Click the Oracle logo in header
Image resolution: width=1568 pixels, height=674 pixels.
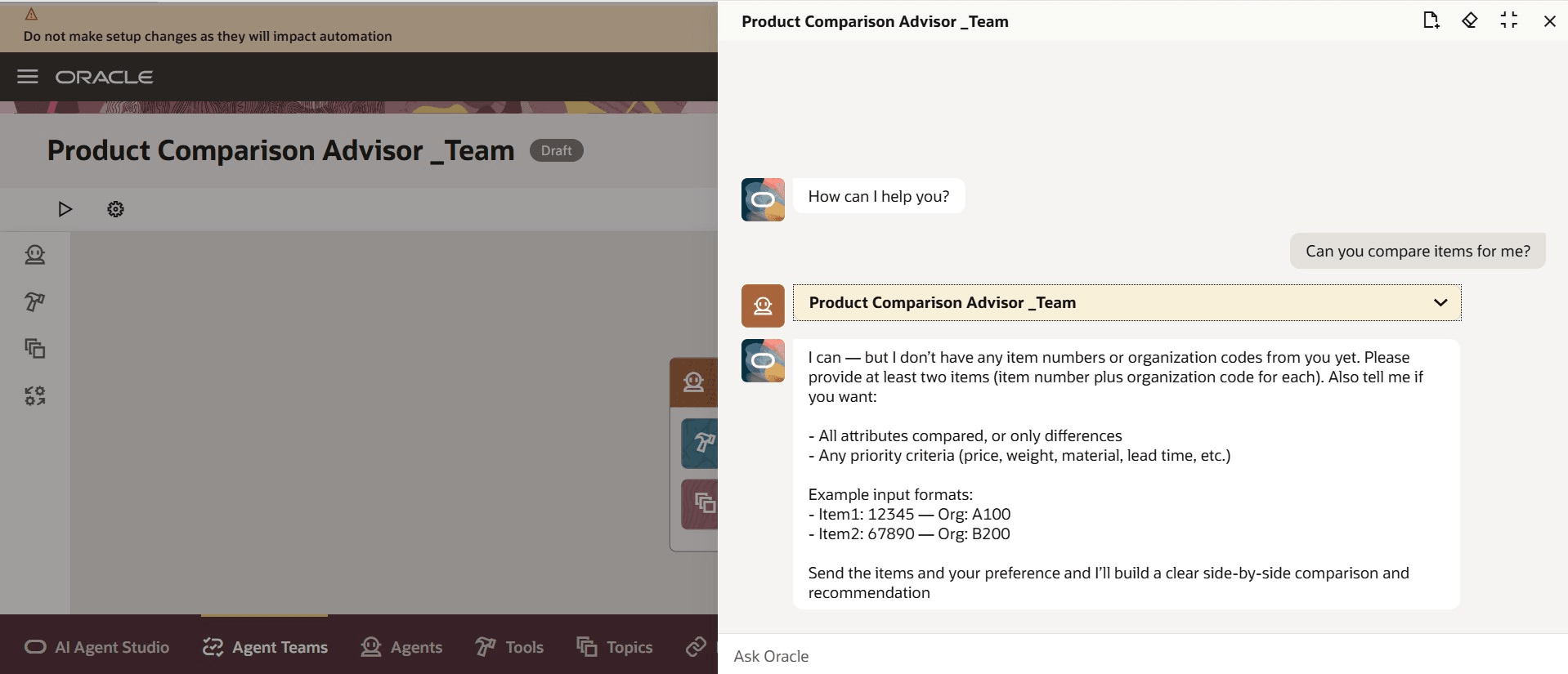[x=104, y=77]
